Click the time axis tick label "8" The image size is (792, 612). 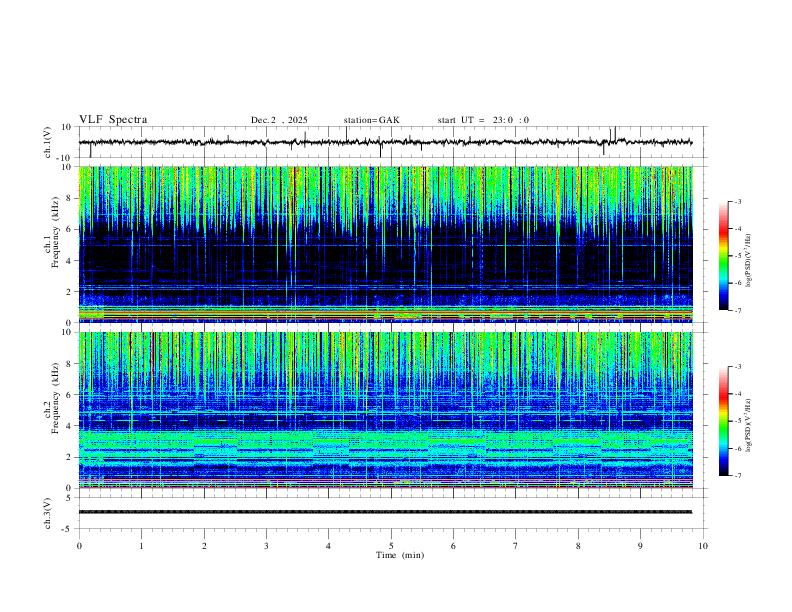click(578, 546)
